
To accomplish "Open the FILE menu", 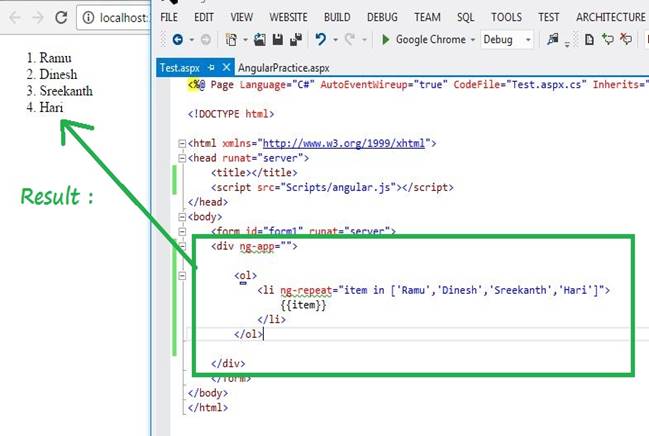I will [x=169, y=17].
